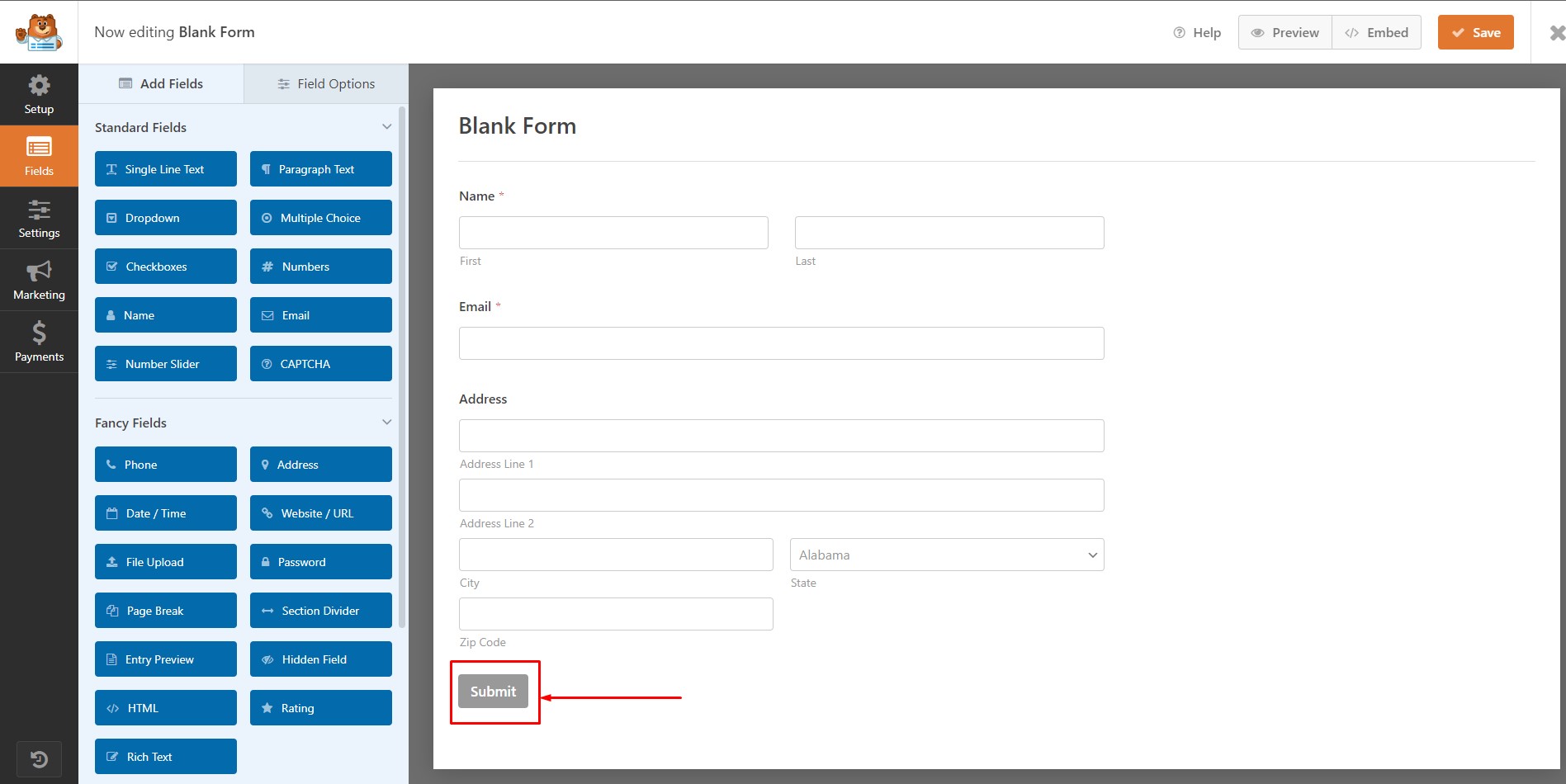Open revisions history icon at bottom of sidebar

click(39, 759)
